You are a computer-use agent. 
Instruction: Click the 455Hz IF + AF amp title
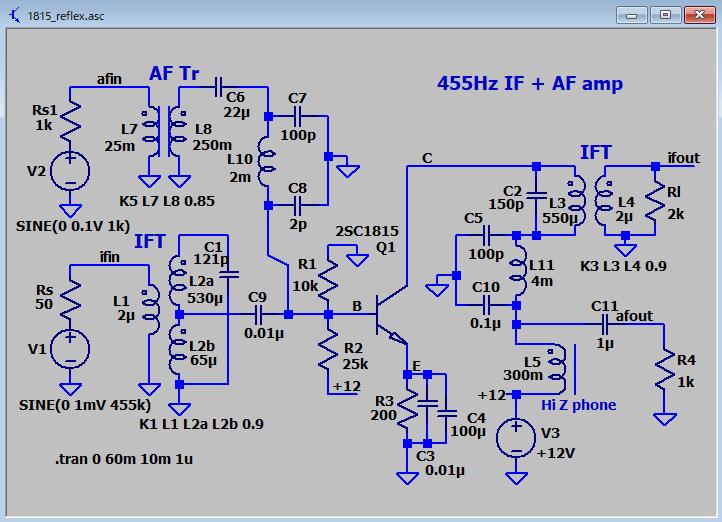pyautogui.click(x=530, y=83)
